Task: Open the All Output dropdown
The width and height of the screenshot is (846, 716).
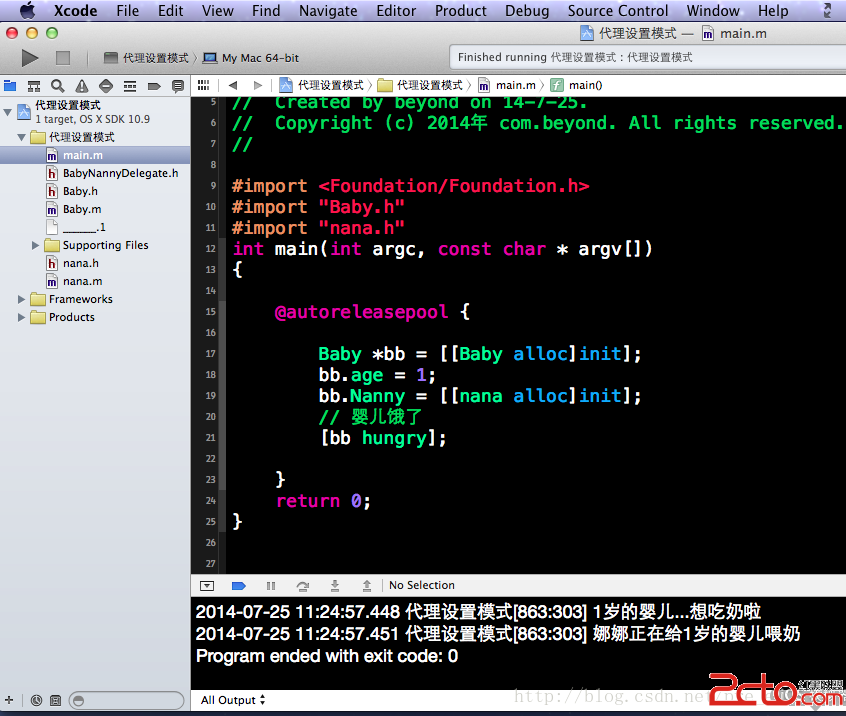Action: 233,700
